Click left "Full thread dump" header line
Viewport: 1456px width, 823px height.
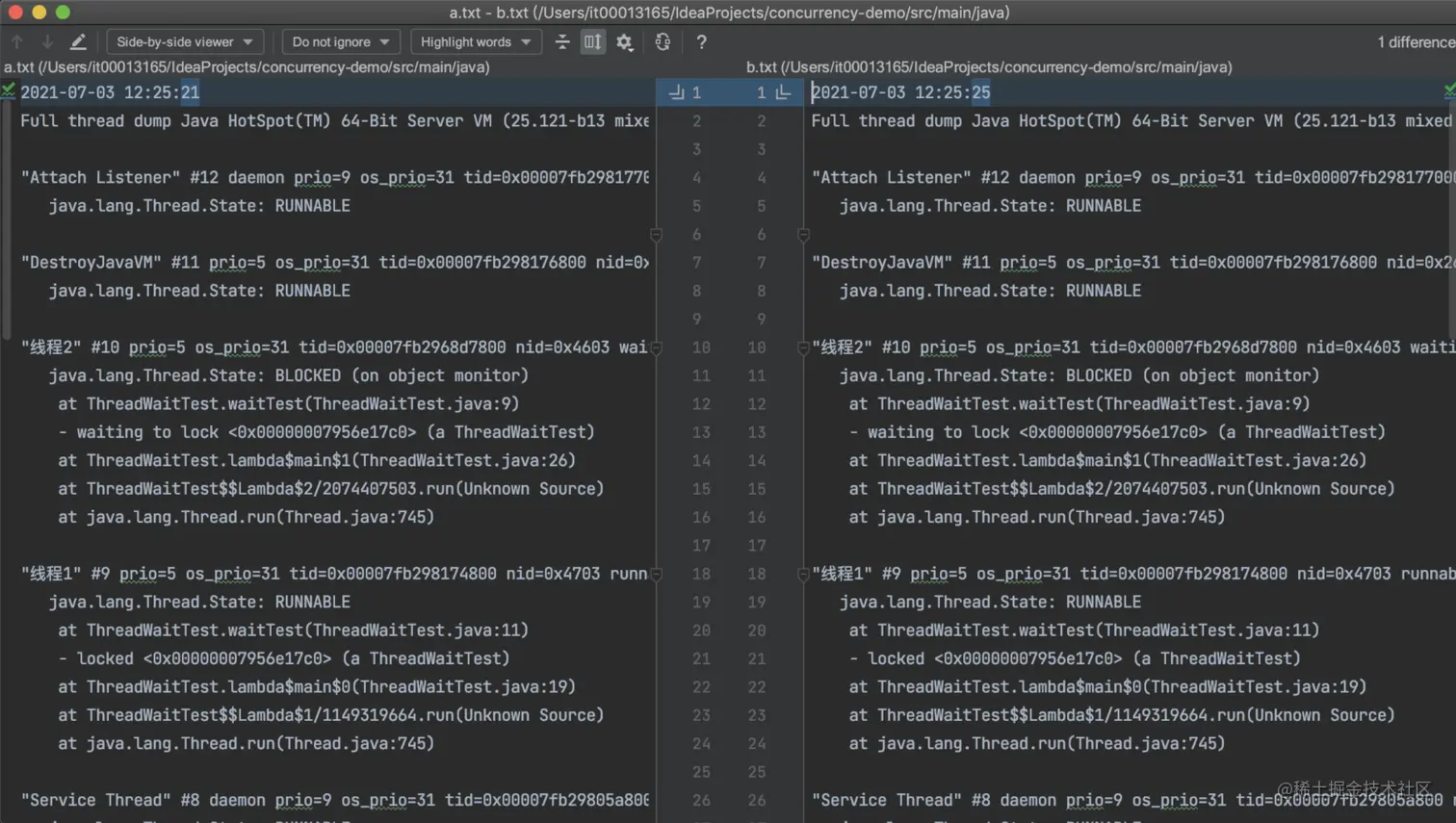(335, 120)
